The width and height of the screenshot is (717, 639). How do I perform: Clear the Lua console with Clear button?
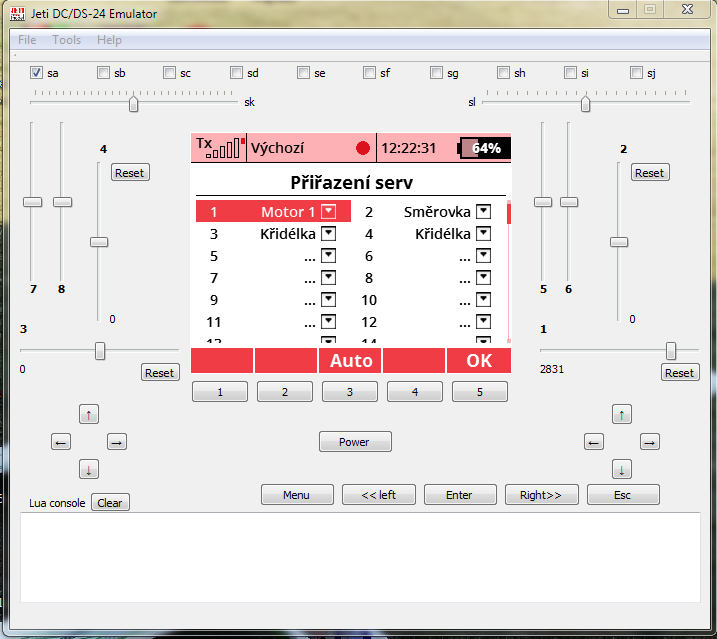click(110, 503)
